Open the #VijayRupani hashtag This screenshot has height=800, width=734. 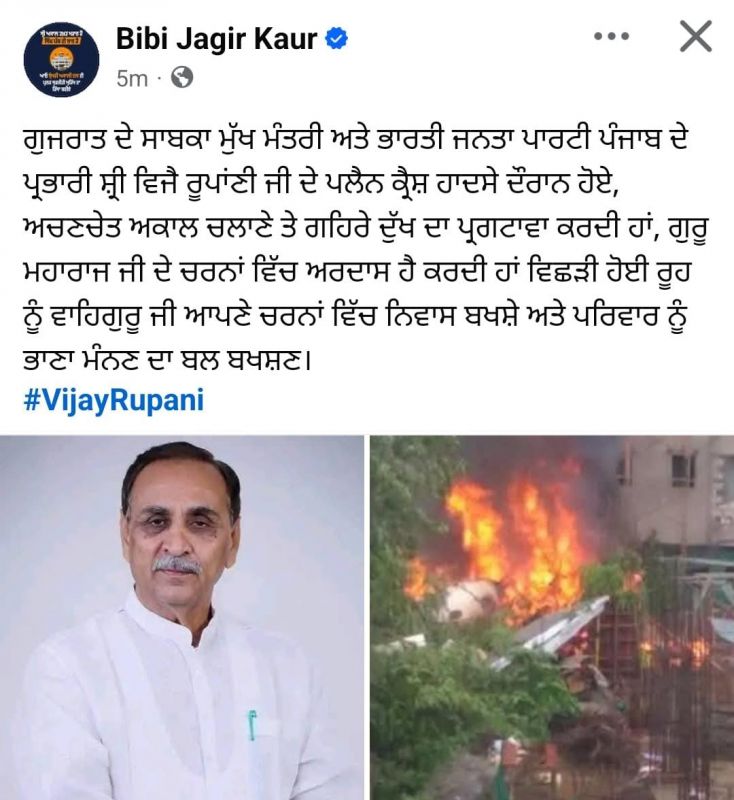pyautogui.click(x=114, y=399)
